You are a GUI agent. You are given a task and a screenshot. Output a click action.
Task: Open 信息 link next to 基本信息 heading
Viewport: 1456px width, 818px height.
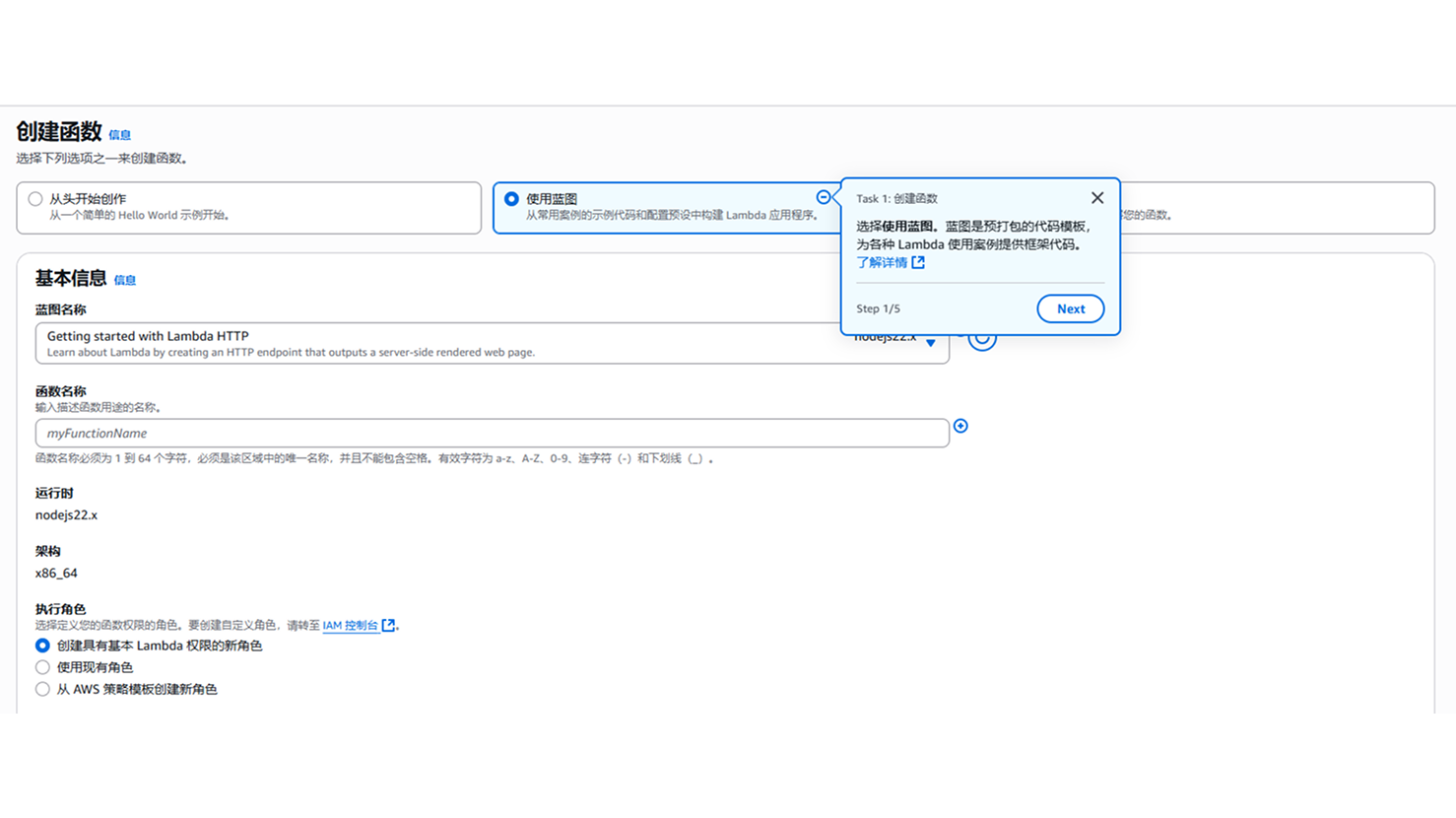125,280
